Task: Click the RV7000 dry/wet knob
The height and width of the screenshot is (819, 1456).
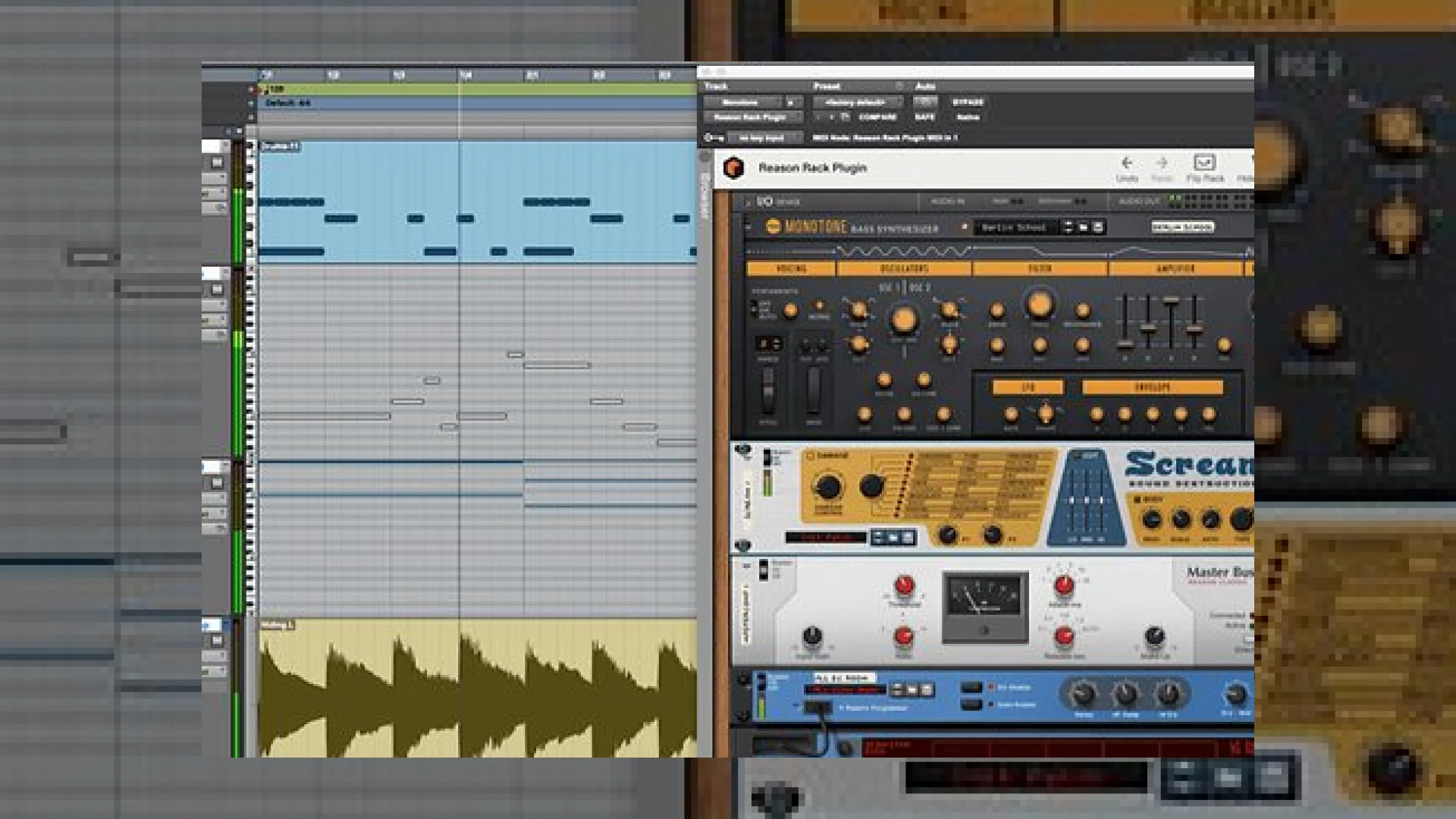Action: click(x=1235, y=693)
